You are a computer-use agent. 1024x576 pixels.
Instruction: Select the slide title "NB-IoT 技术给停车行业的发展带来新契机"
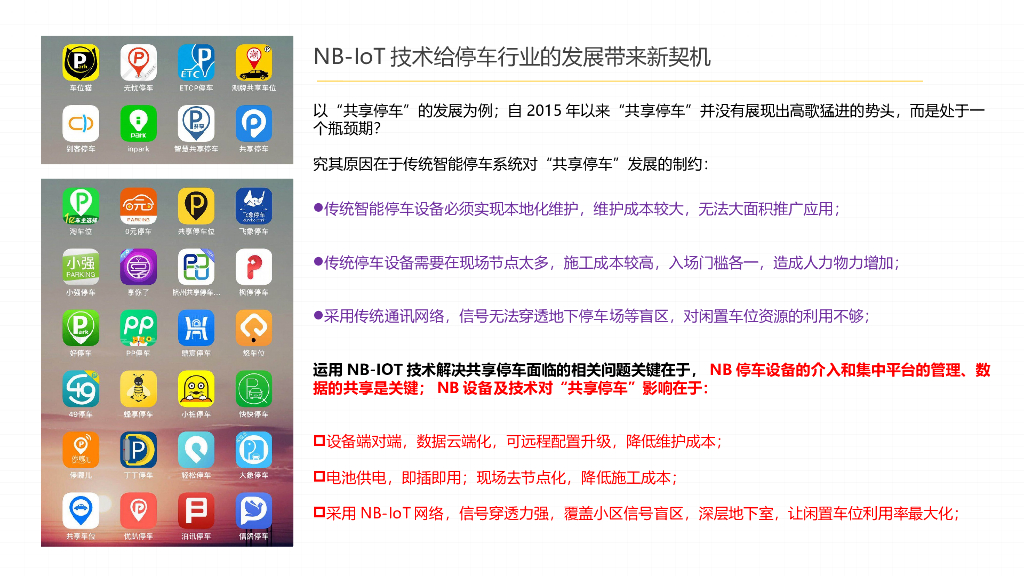click(511, 57)
